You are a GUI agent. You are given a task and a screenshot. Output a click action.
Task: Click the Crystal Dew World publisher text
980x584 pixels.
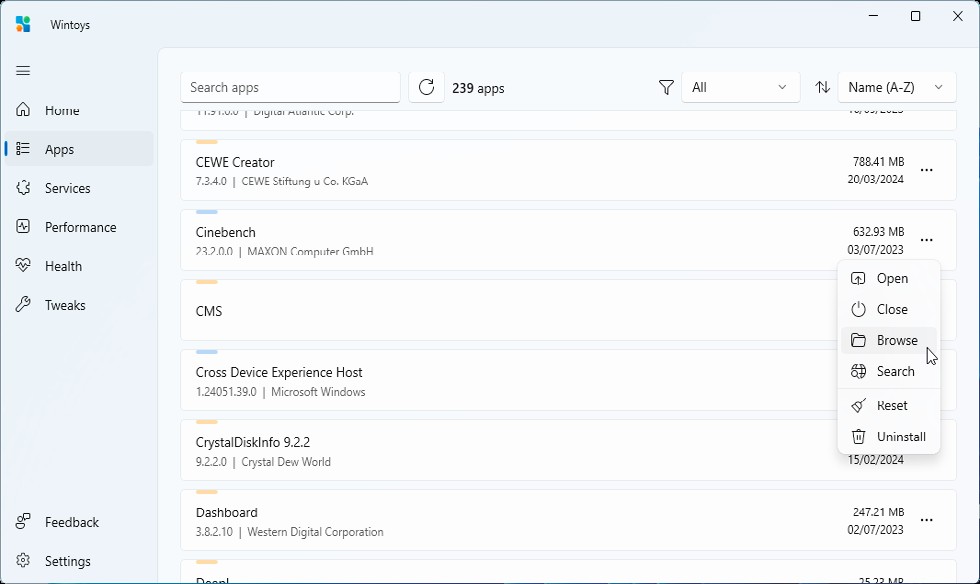[286, 462]
